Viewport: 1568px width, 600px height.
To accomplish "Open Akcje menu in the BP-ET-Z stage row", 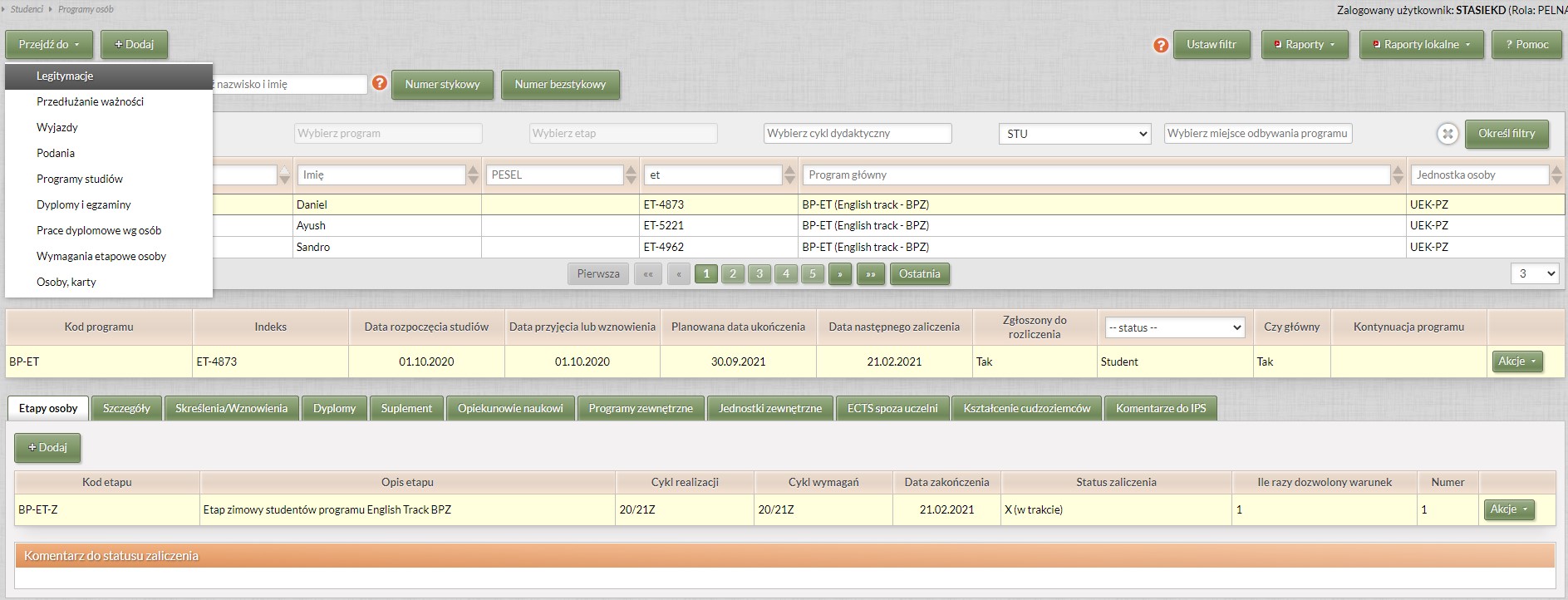I will click(1509, 509).
